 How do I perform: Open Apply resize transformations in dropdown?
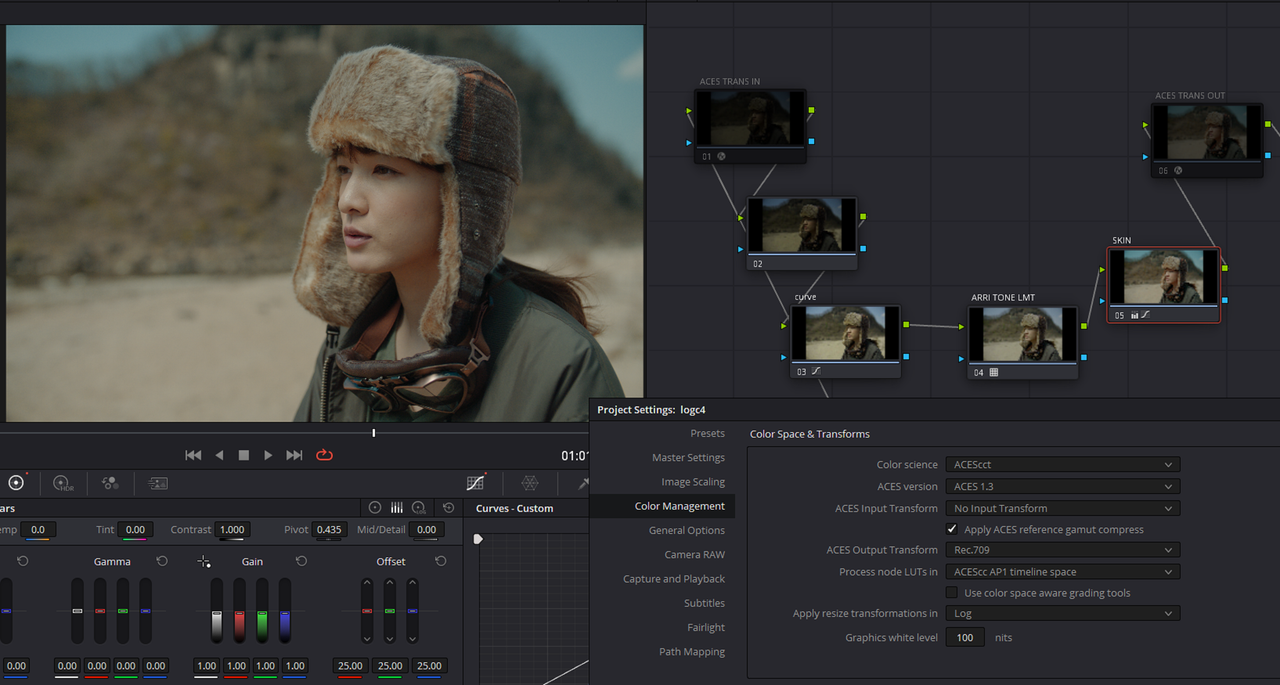coord(1062,613)
